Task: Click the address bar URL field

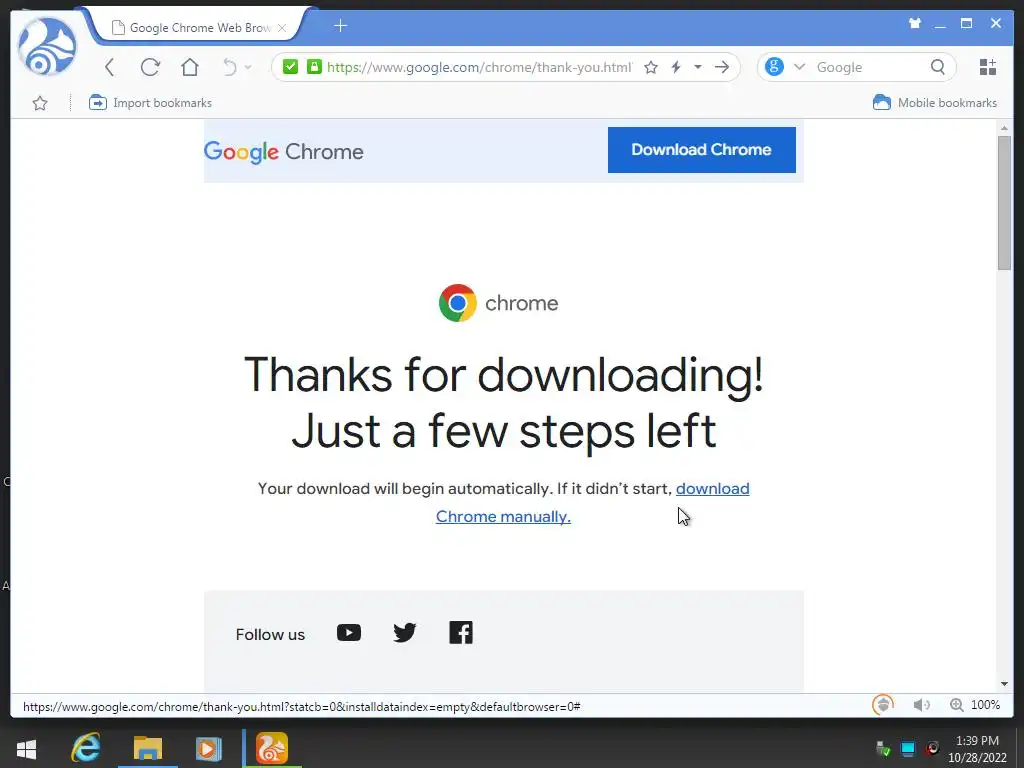Action: point(479,67)
